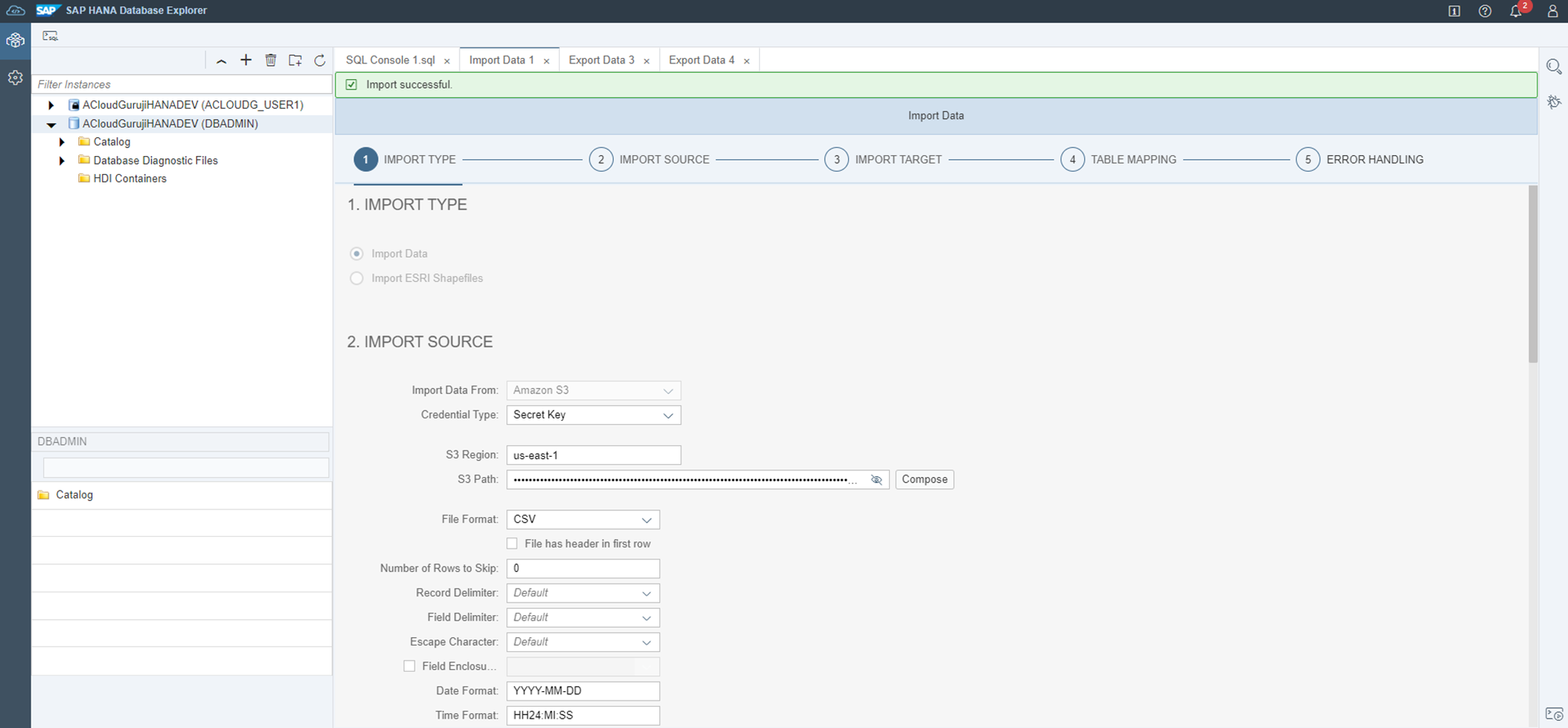Click the Compose button

click(x=924, y=480)
